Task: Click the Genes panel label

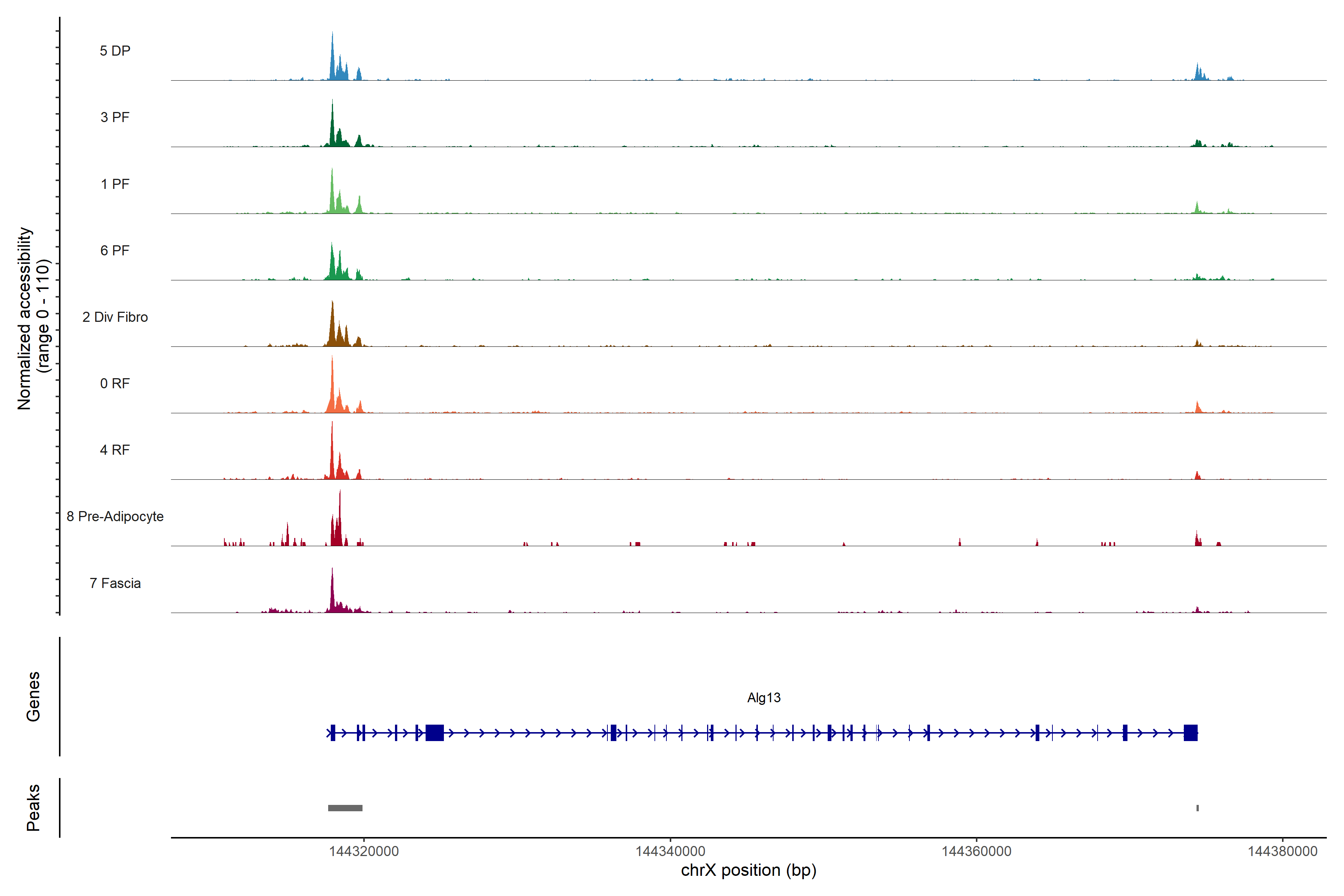Action: 33,697
